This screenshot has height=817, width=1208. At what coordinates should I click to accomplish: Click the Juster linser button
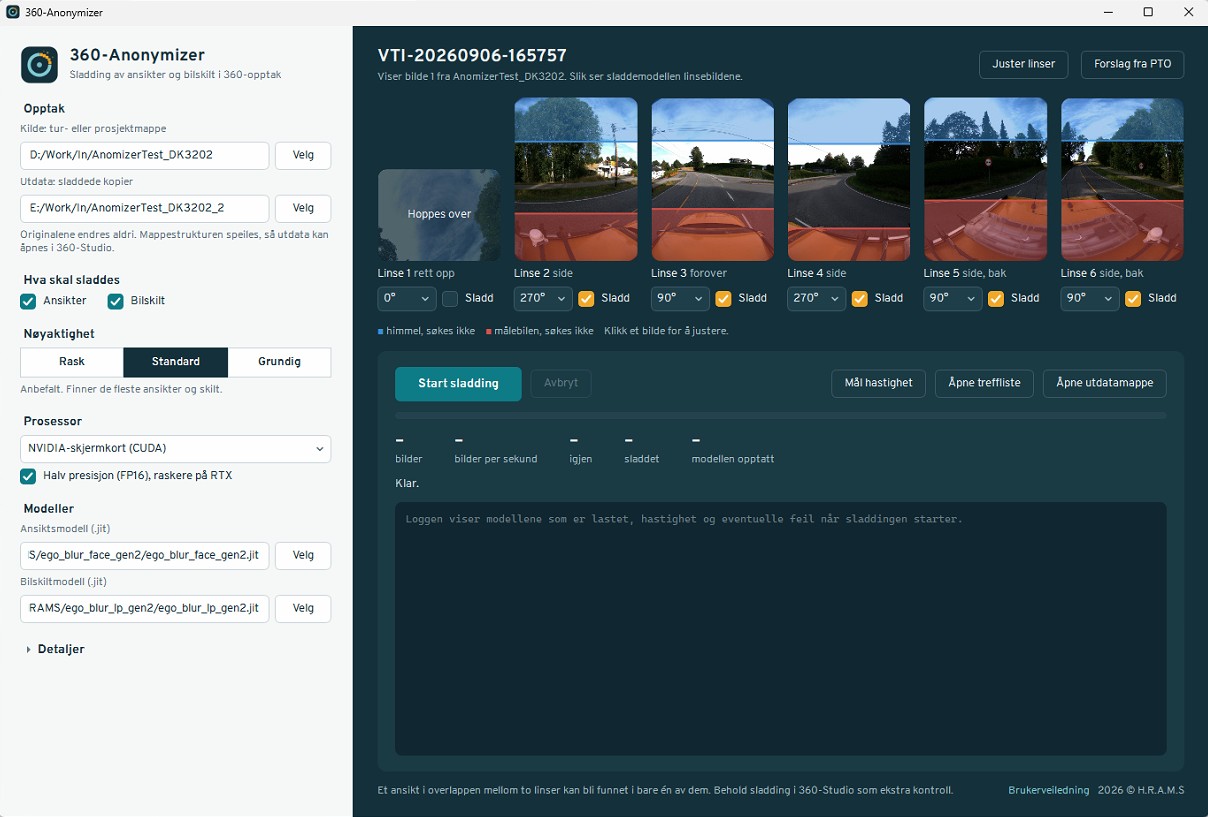click(x=1024, y=64)
